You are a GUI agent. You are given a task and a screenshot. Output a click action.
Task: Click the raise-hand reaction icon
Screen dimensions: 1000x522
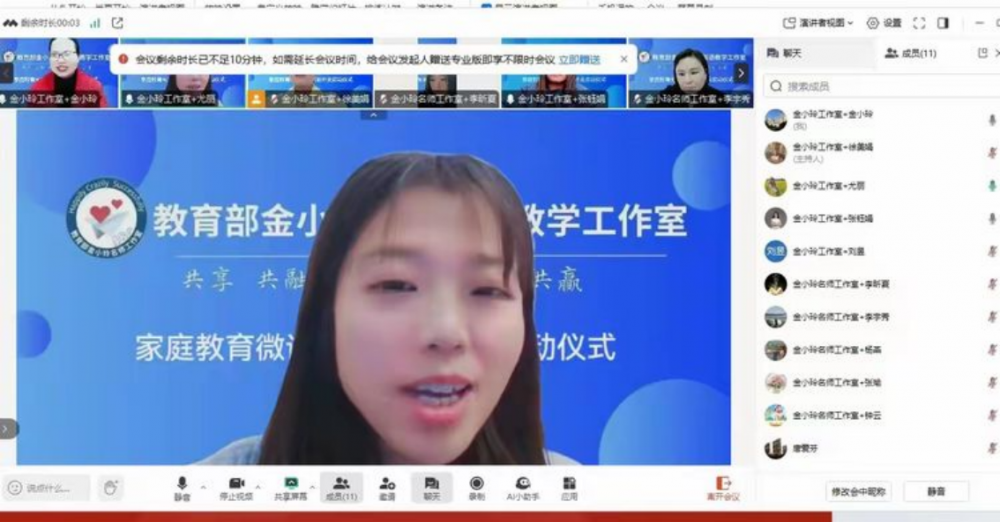tap(110, 488)
